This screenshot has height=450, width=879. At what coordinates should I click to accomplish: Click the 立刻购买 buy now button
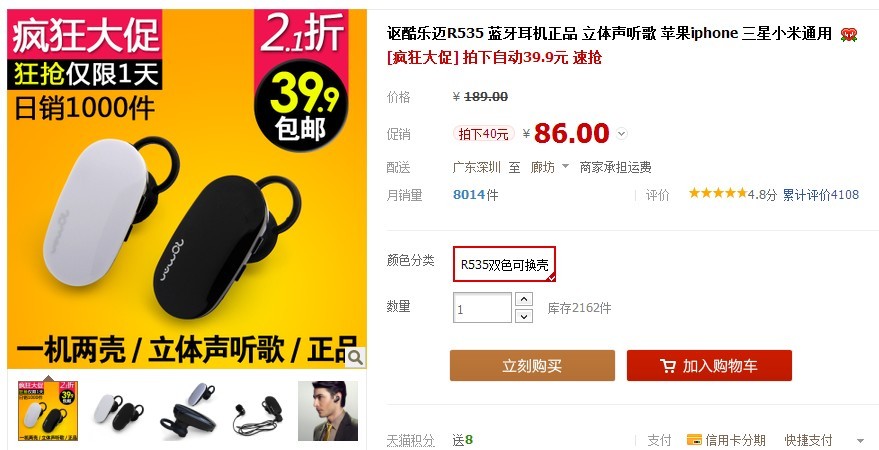tap(532, 365)
